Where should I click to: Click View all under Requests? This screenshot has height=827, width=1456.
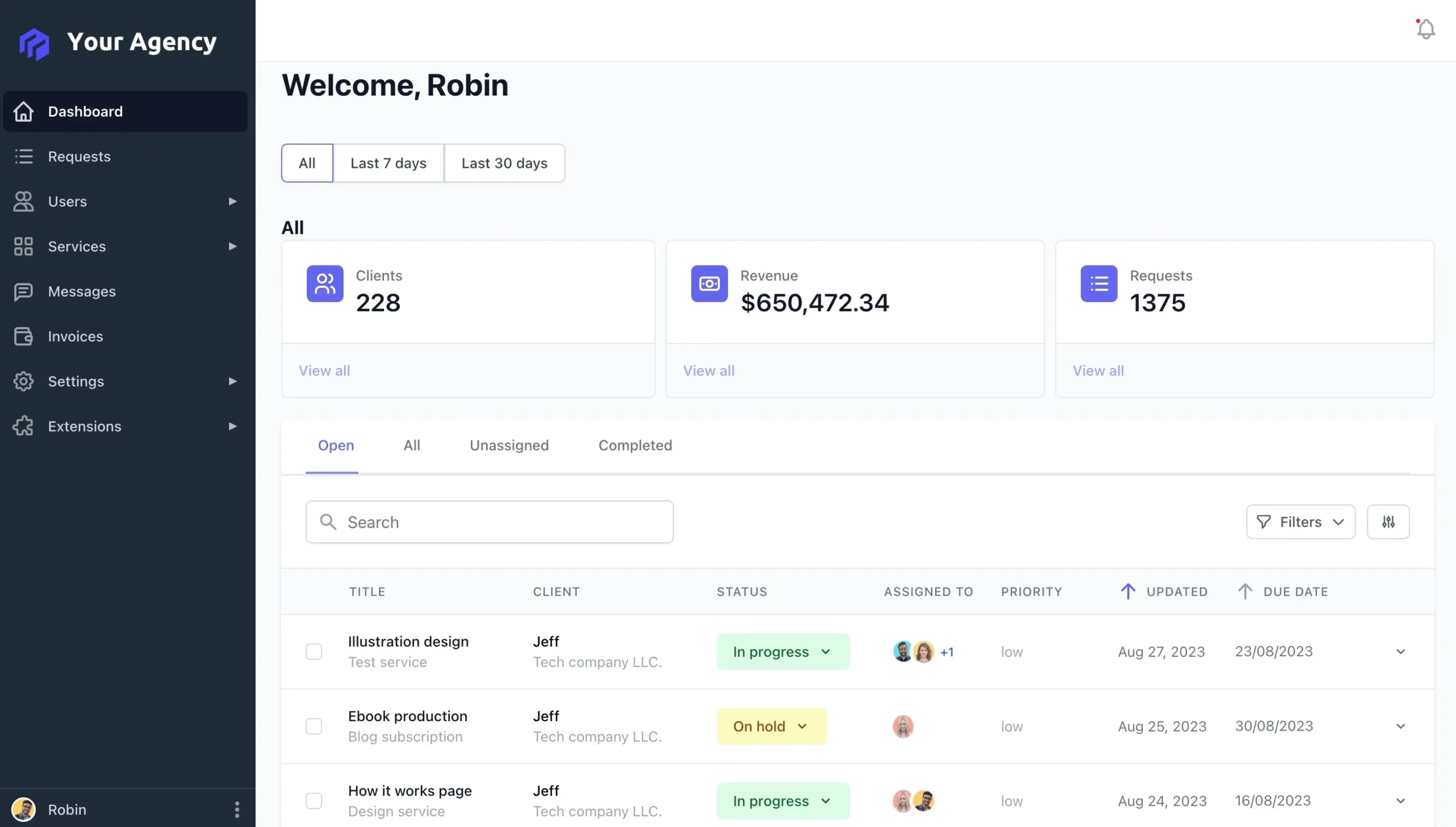coord(1098,370)
